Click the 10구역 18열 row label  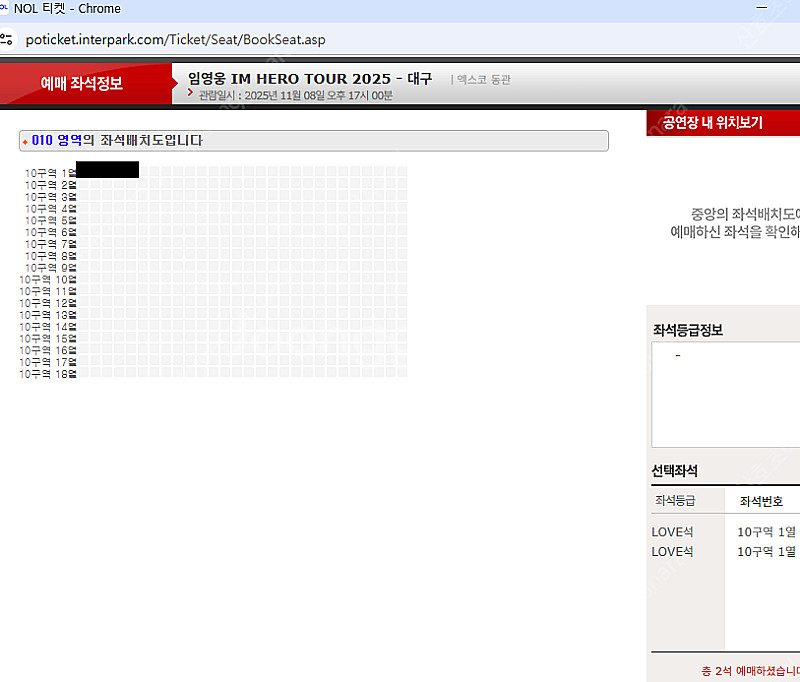coord(48,374)
